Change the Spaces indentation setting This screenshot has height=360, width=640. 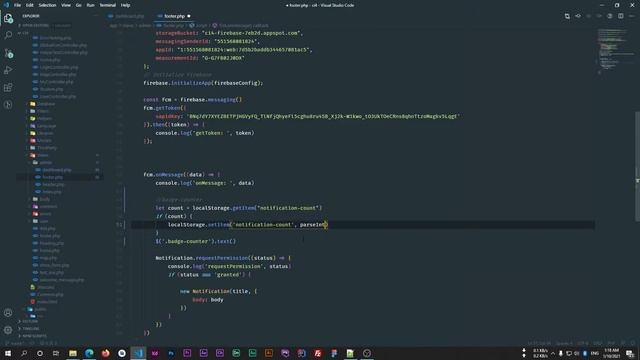pyautogui.click(x=564, y=343)
